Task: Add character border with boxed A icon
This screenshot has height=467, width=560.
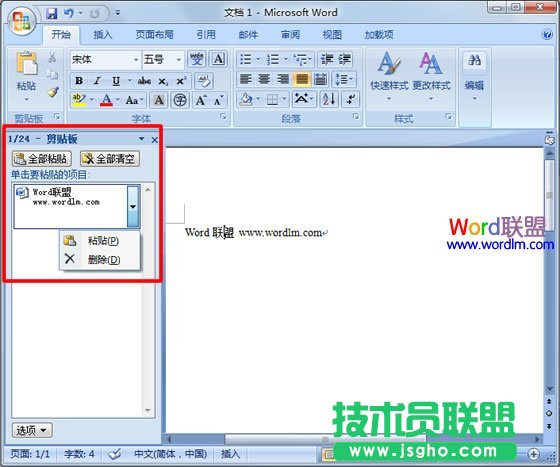Action: pos(218,59)
